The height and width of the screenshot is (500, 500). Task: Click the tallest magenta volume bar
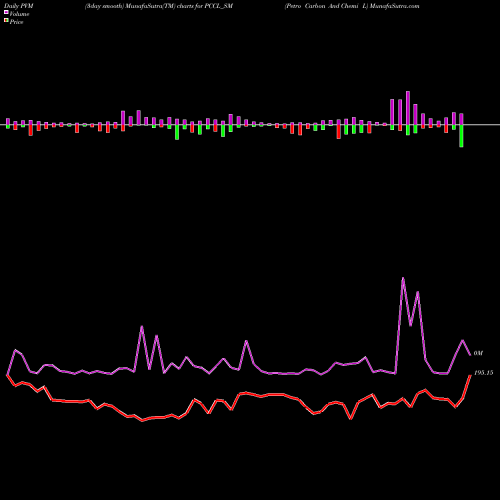(x=408, y=108)
